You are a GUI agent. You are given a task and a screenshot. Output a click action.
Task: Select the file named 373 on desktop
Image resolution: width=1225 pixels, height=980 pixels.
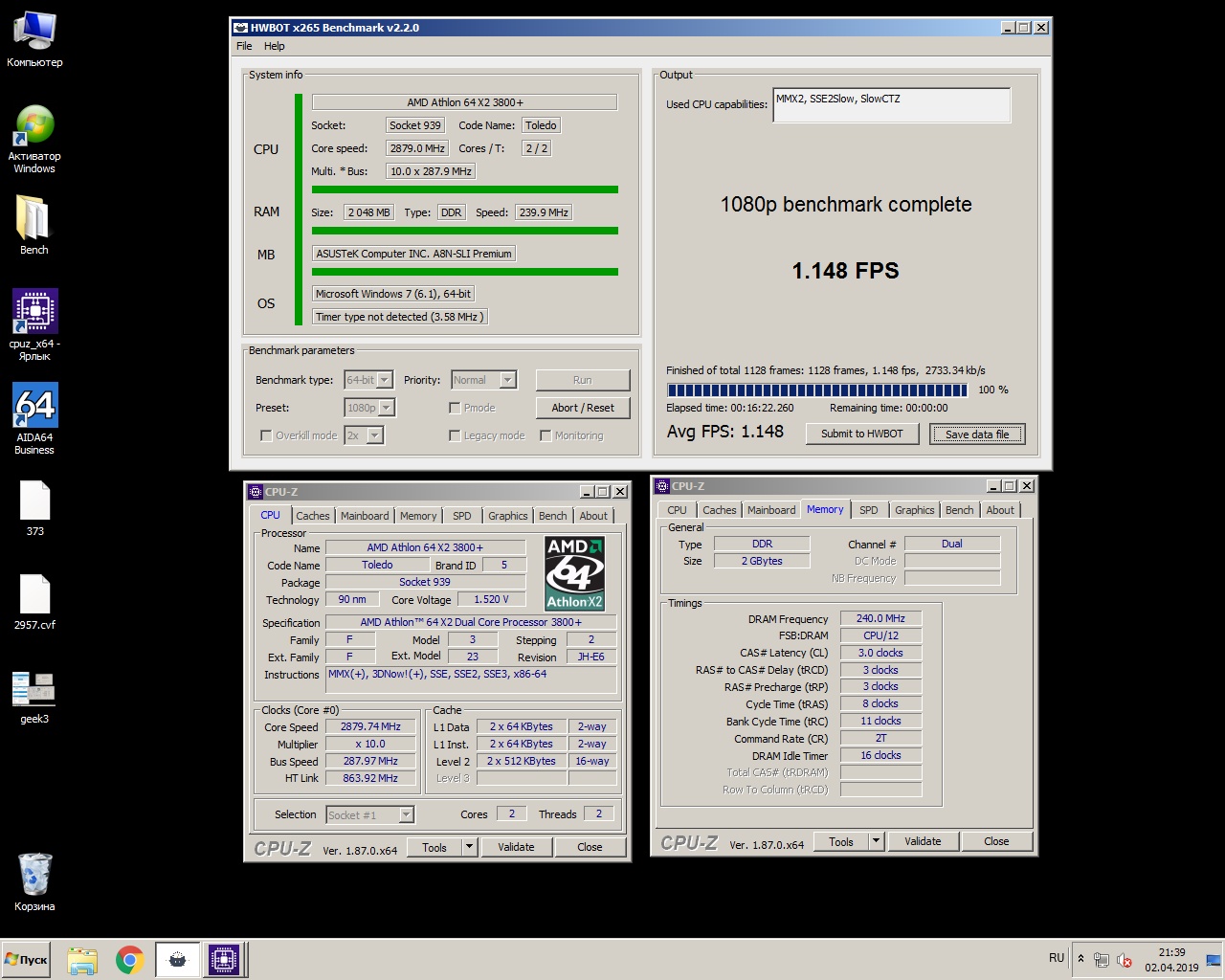click(x=34, y=508)
